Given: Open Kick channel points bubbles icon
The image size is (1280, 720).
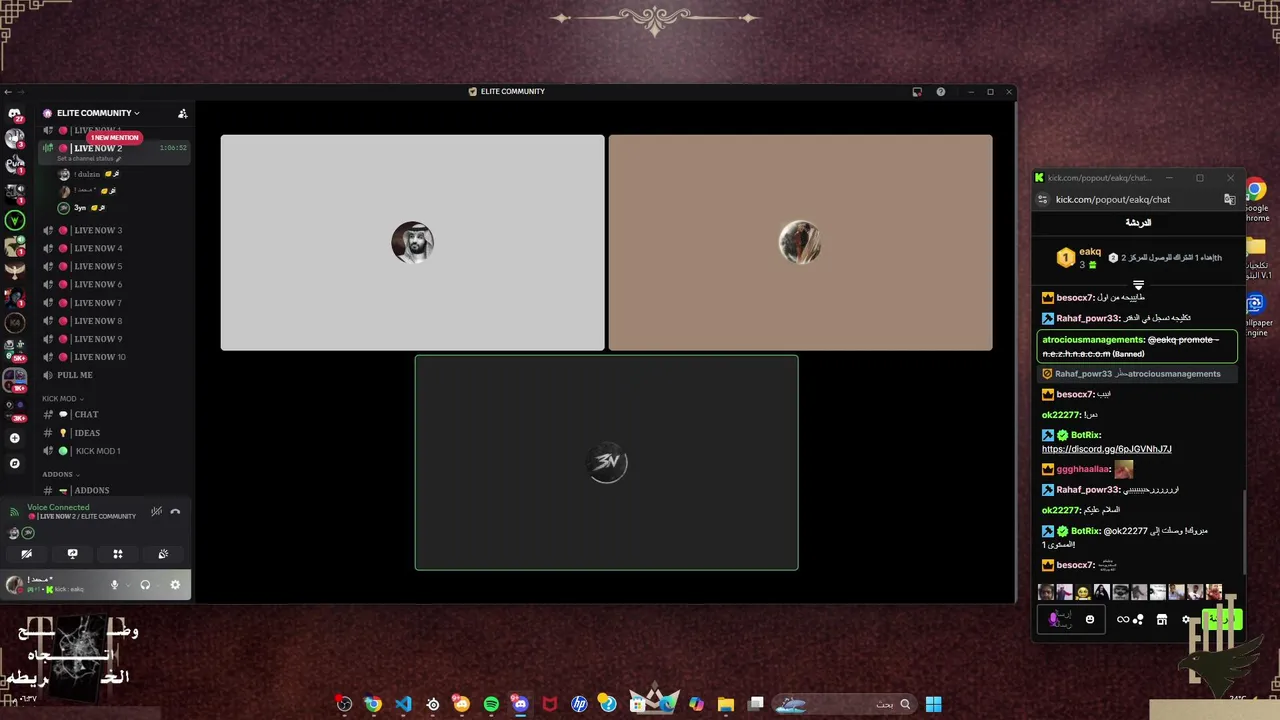Looking at the screenshot, I should point(1138,620).
